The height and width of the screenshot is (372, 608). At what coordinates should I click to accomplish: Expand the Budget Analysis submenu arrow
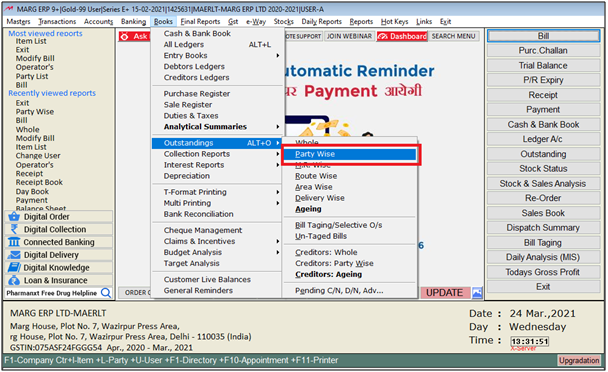point(278,252)
